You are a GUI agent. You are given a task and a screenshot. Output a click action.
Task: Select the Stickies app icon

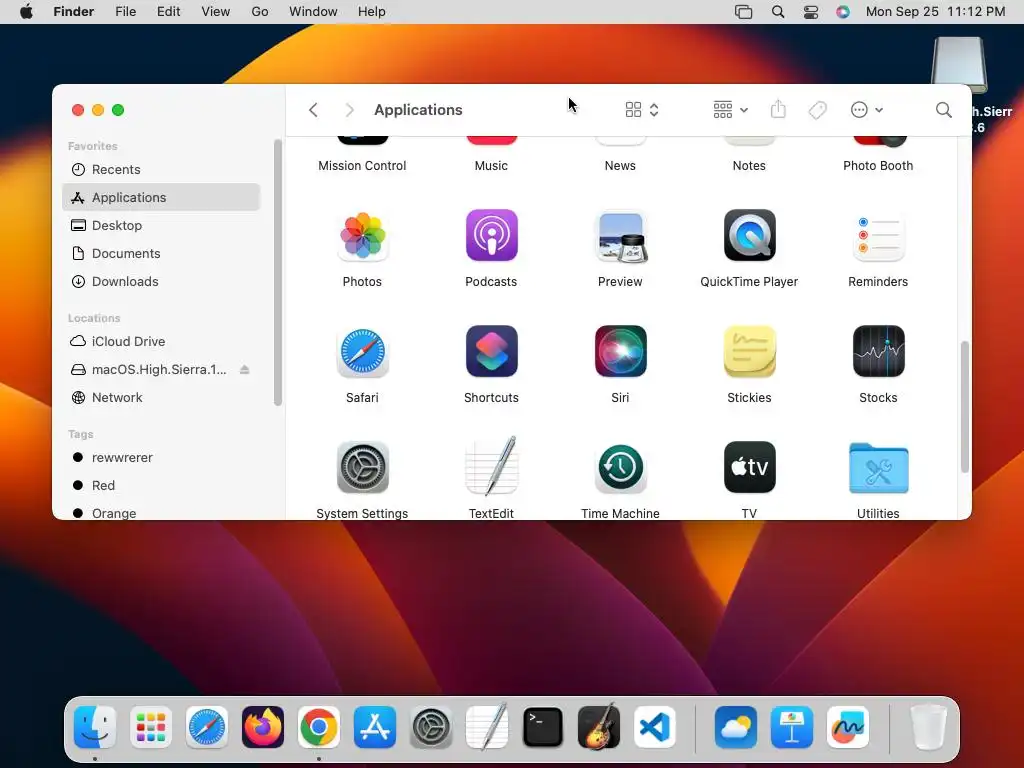click(749, 352)
